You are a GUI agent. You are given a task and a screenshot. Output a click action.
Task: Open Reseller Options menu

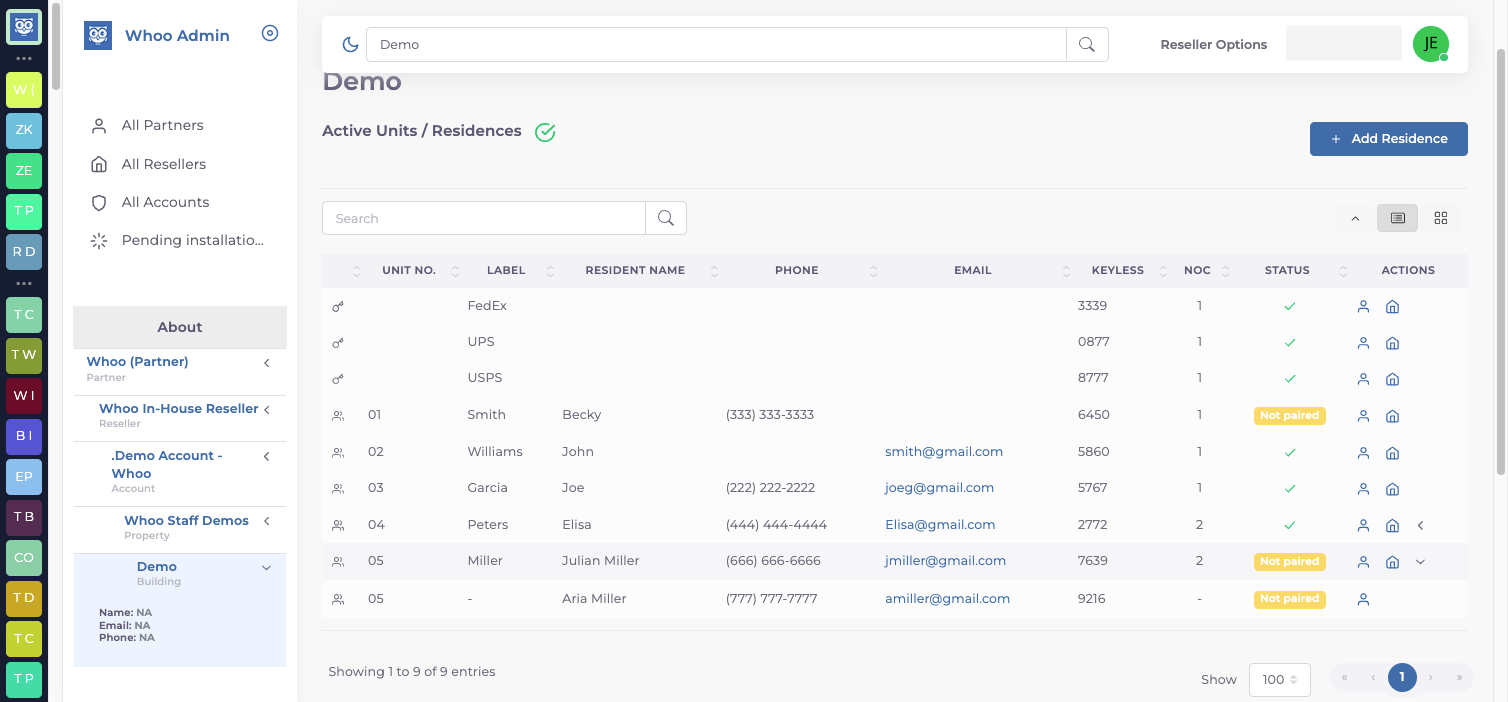coord(1213,44)
